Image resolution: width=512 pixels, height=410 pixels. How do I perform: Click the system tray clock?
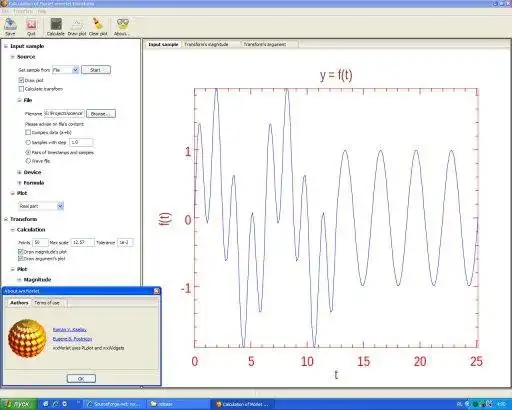click(x=501, y=404)
